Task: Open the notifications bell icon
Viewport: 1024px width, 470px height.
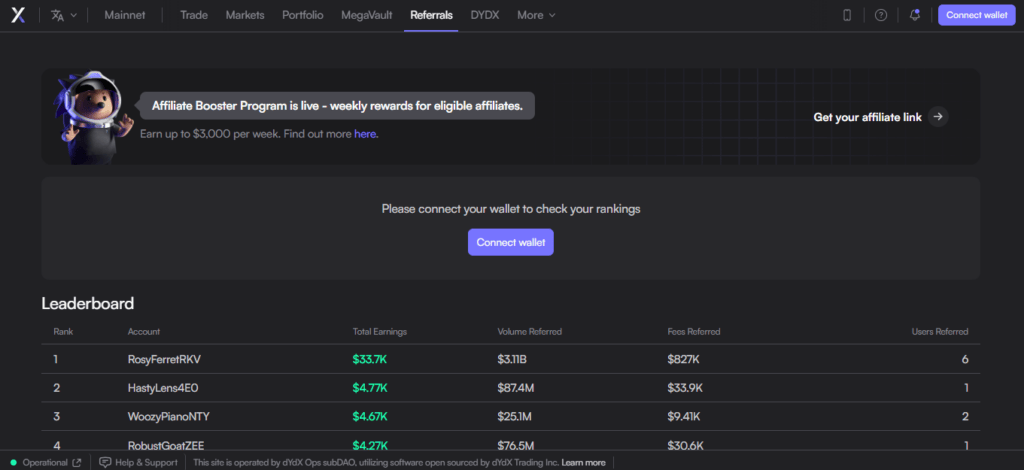Action: tap(915, 15)
